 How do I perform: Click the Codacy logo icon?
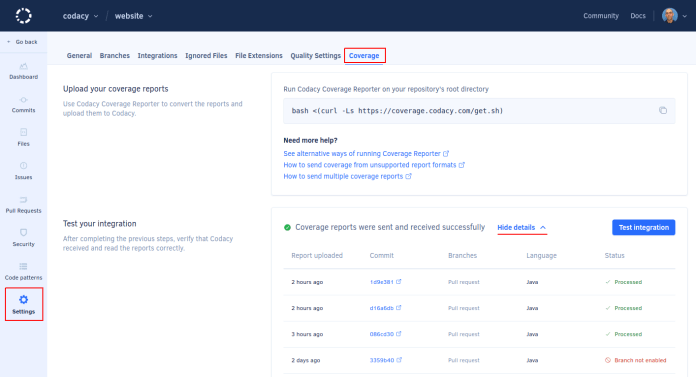24,16
